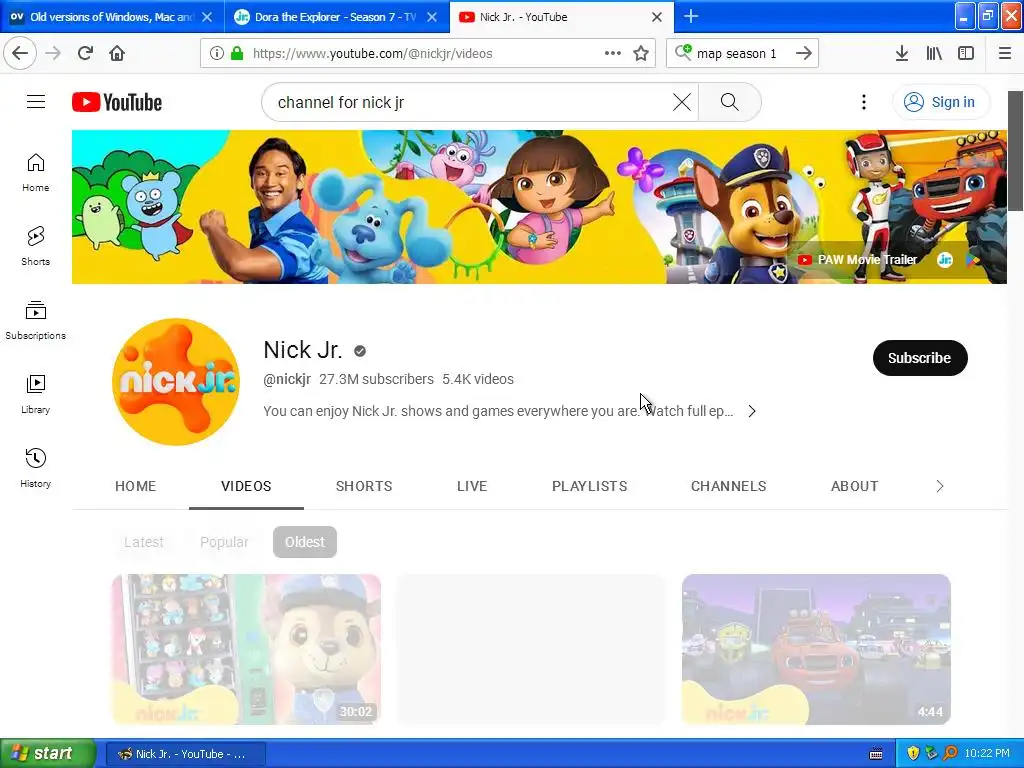This screenshot has height=768, width=1024.
Task: Open the 30:02 Paw Patrol video thumbnail
Action: [x=246, y=649]
